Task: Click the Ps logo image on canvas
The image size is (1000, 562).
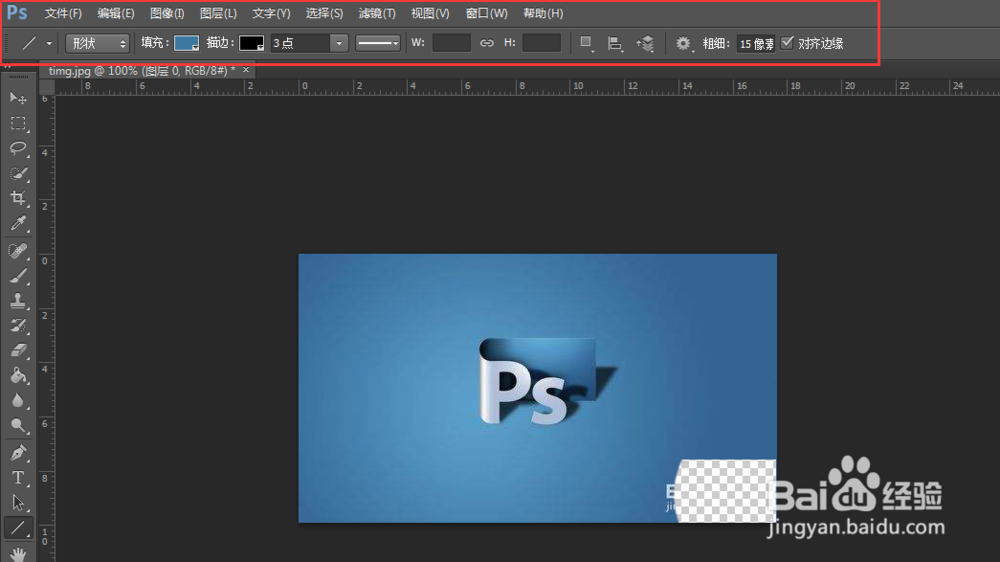Action: [x=547, y=381]
